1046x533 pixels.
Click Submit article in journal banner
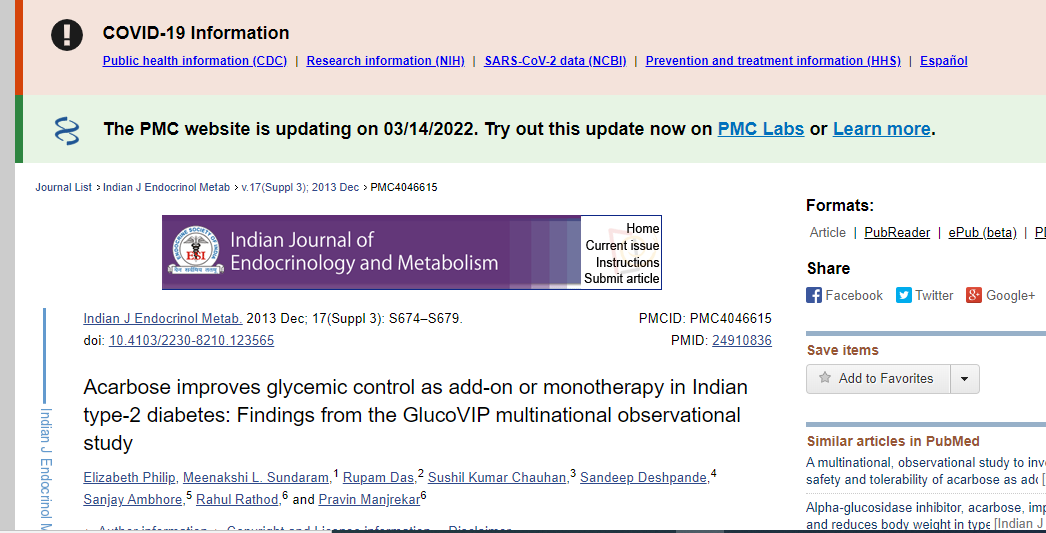point(622,279)
